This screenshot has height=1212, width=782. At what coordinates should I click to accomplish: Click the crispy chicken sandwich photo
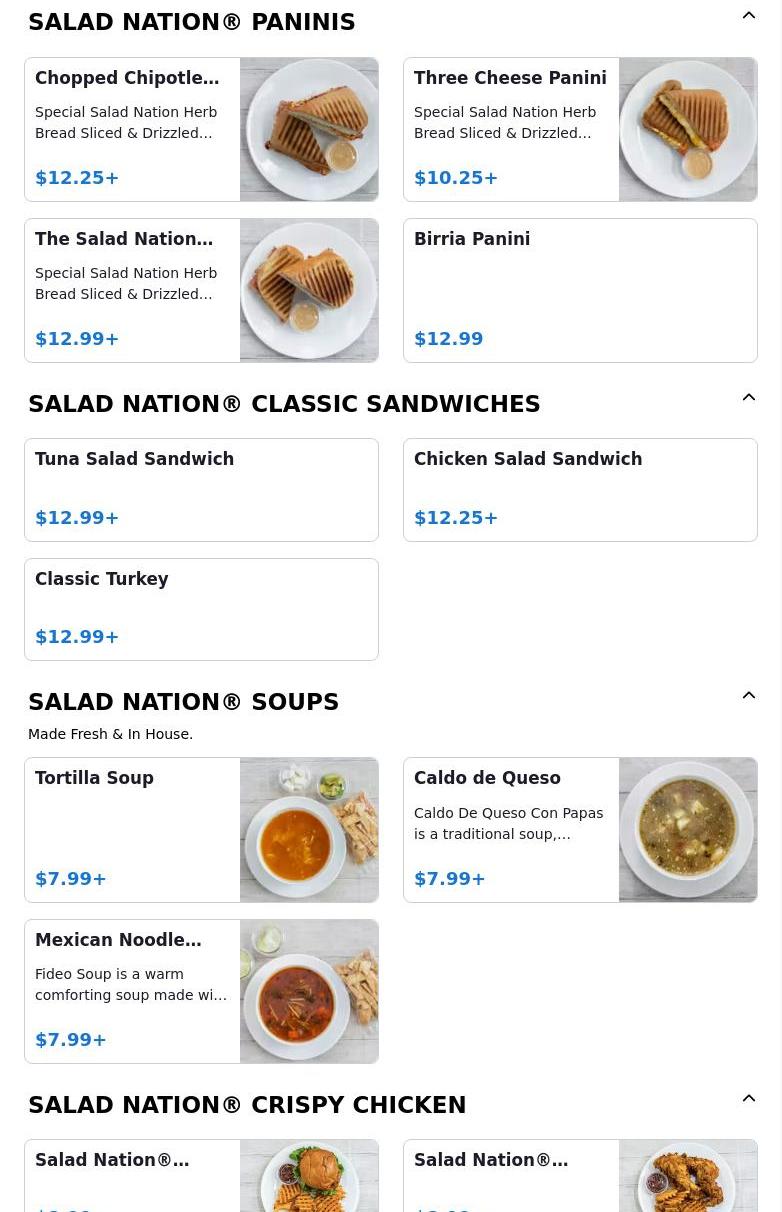point(309,1176)
